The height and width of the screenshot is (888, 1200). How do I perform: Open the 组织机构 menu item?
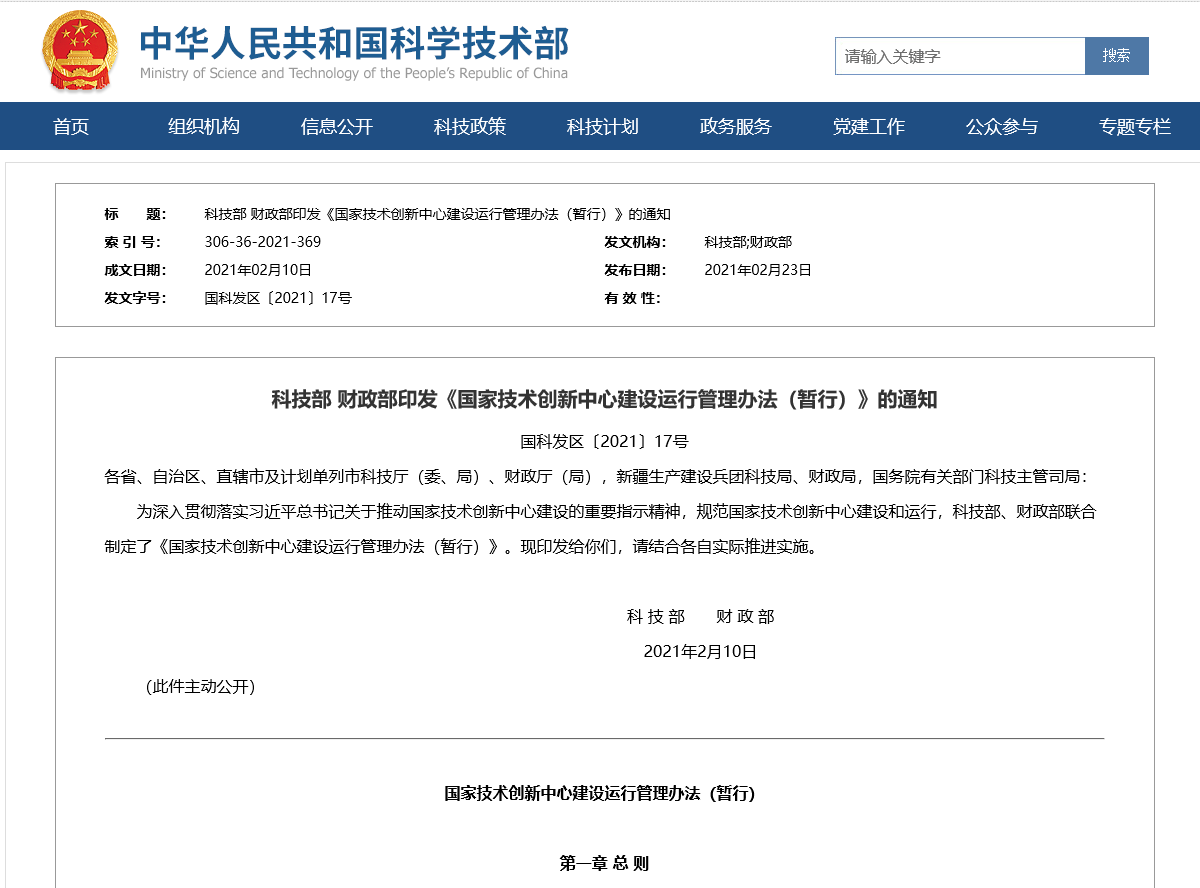204,127
